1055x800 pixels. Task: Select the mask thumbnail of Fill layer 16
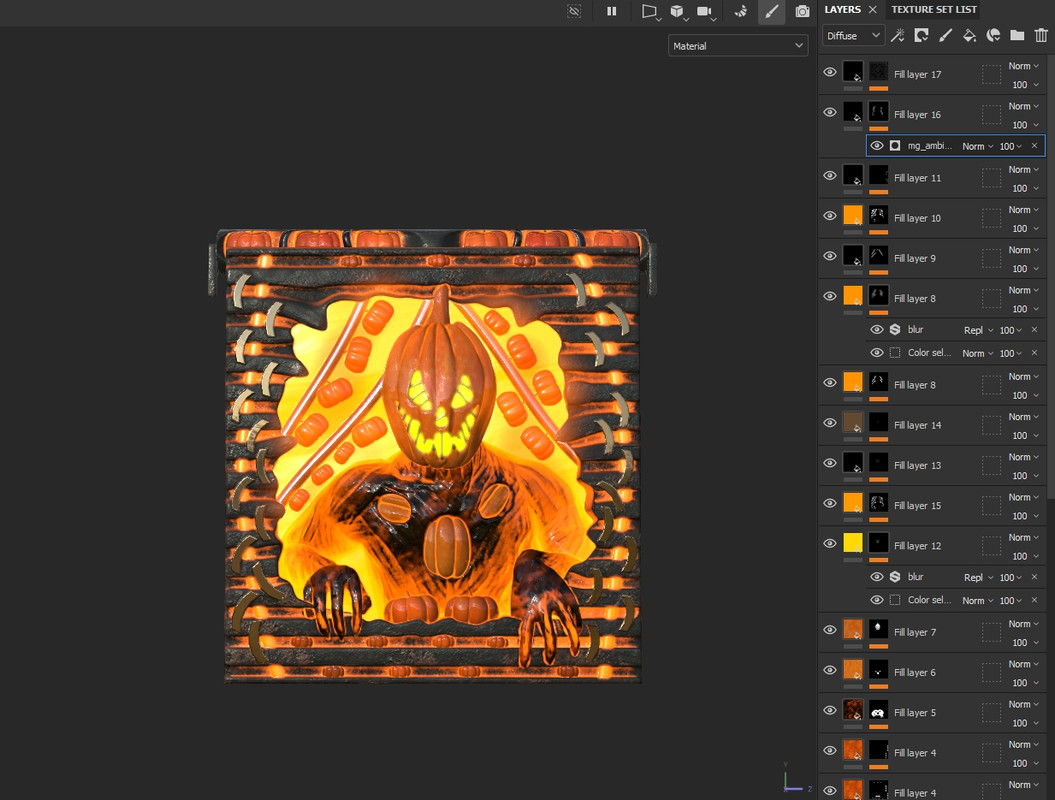(x=878, y=112)
